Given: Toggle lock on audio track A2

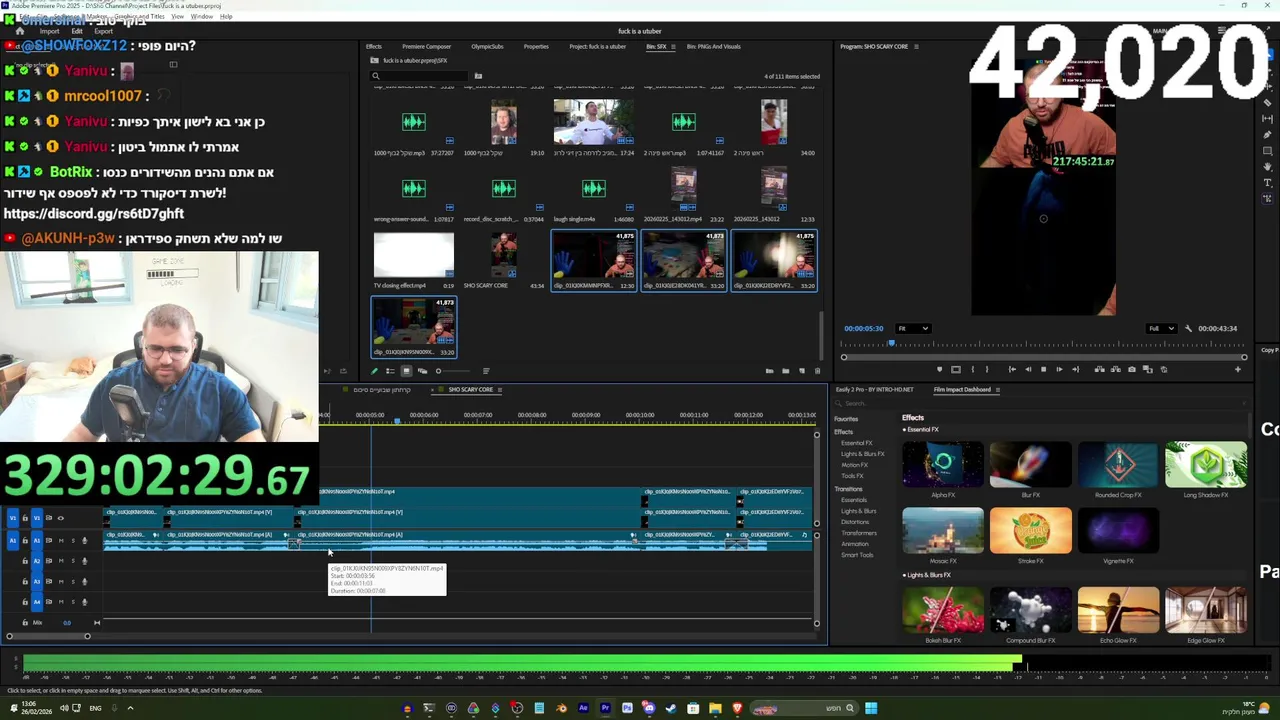Looking at the screenshot, I should click(x=25, y=561).
